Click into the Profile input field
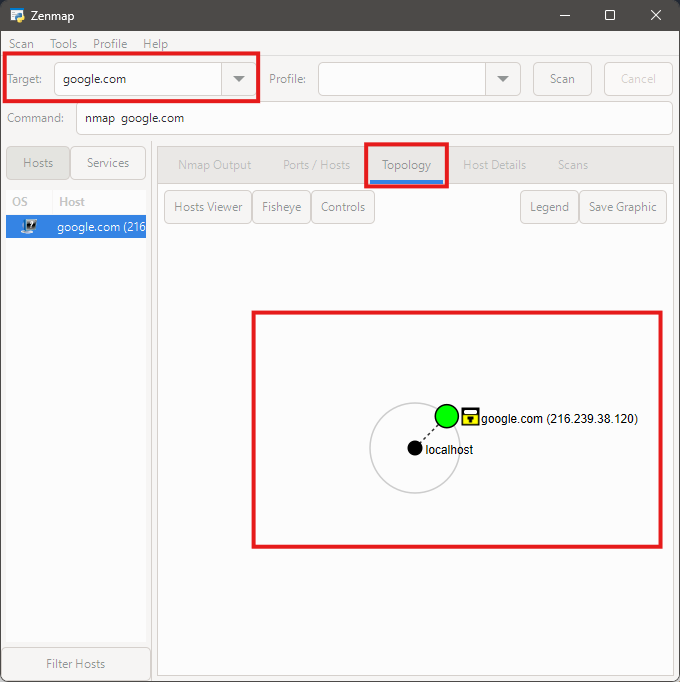 [402, 79]
